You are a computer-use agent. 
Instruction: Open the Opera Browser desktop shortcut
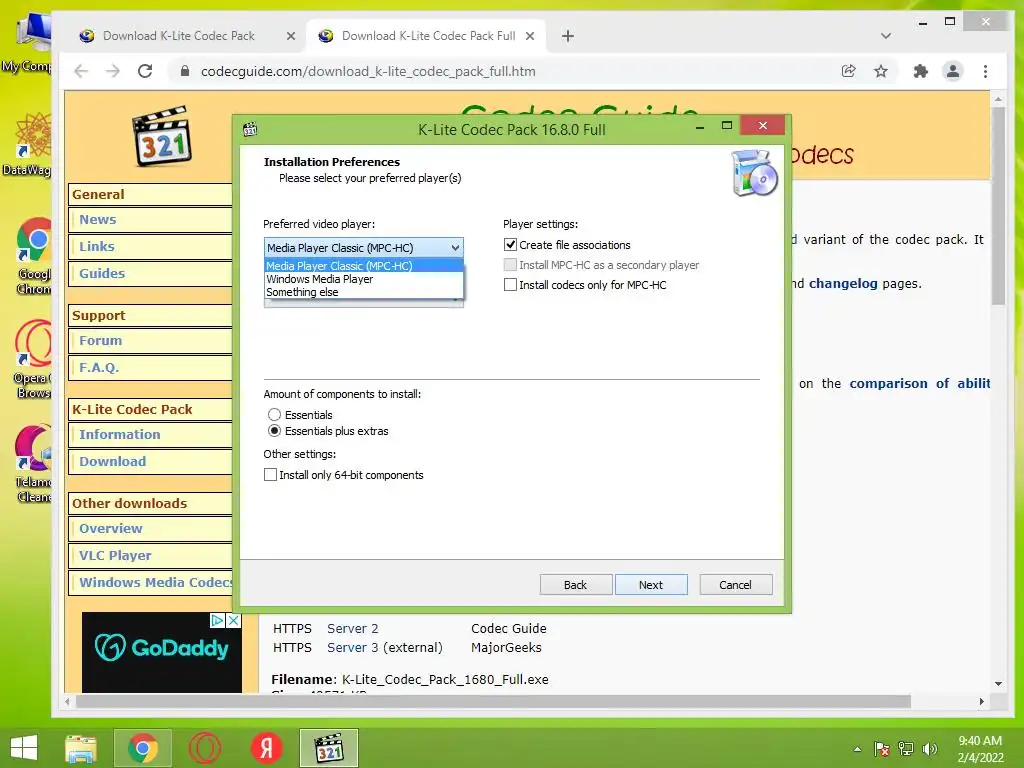point(33,358)
